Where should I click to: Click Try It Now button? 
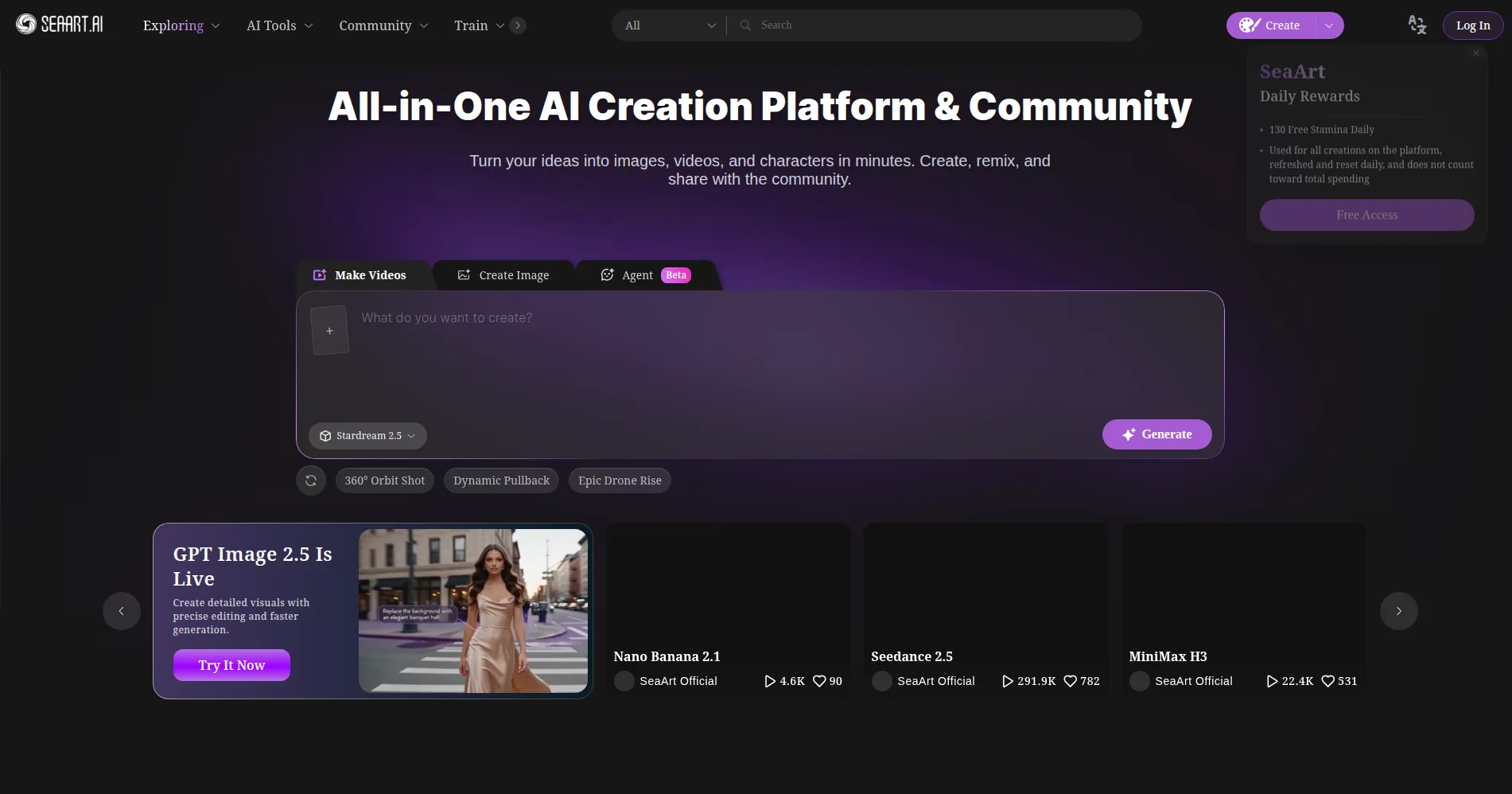point(231,665)
